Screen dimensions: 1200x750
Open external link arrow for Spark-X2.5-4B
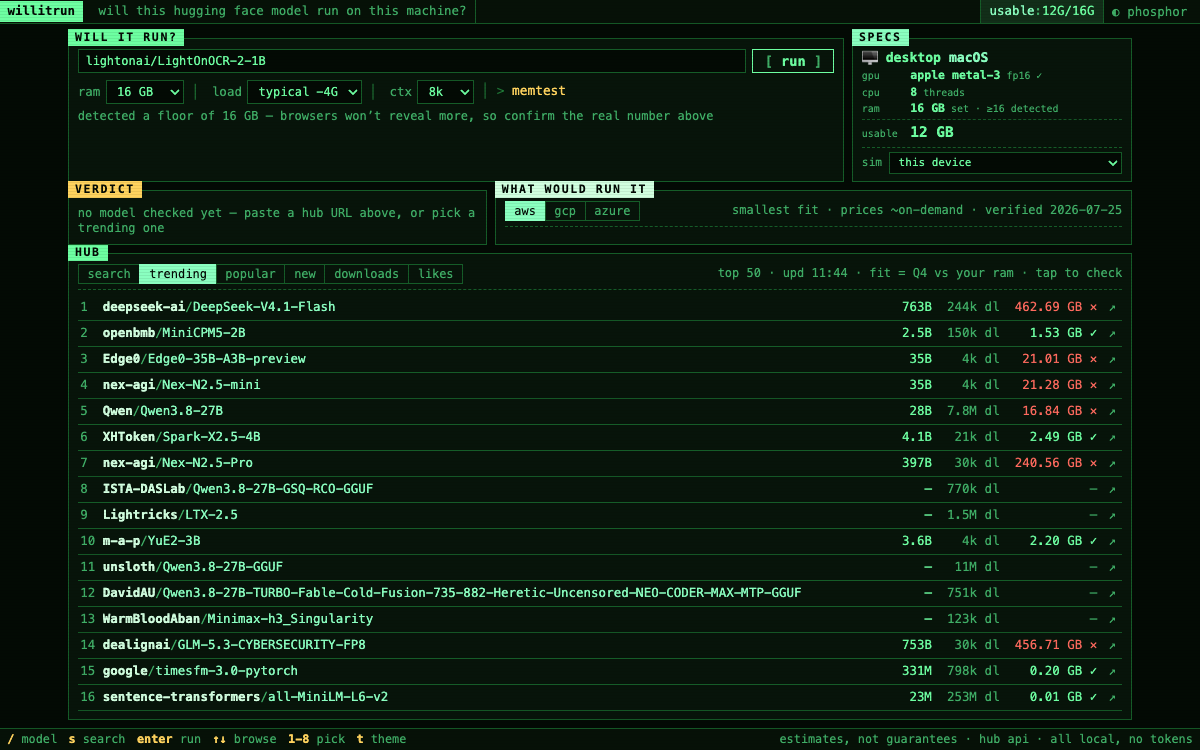[1112, 437]
